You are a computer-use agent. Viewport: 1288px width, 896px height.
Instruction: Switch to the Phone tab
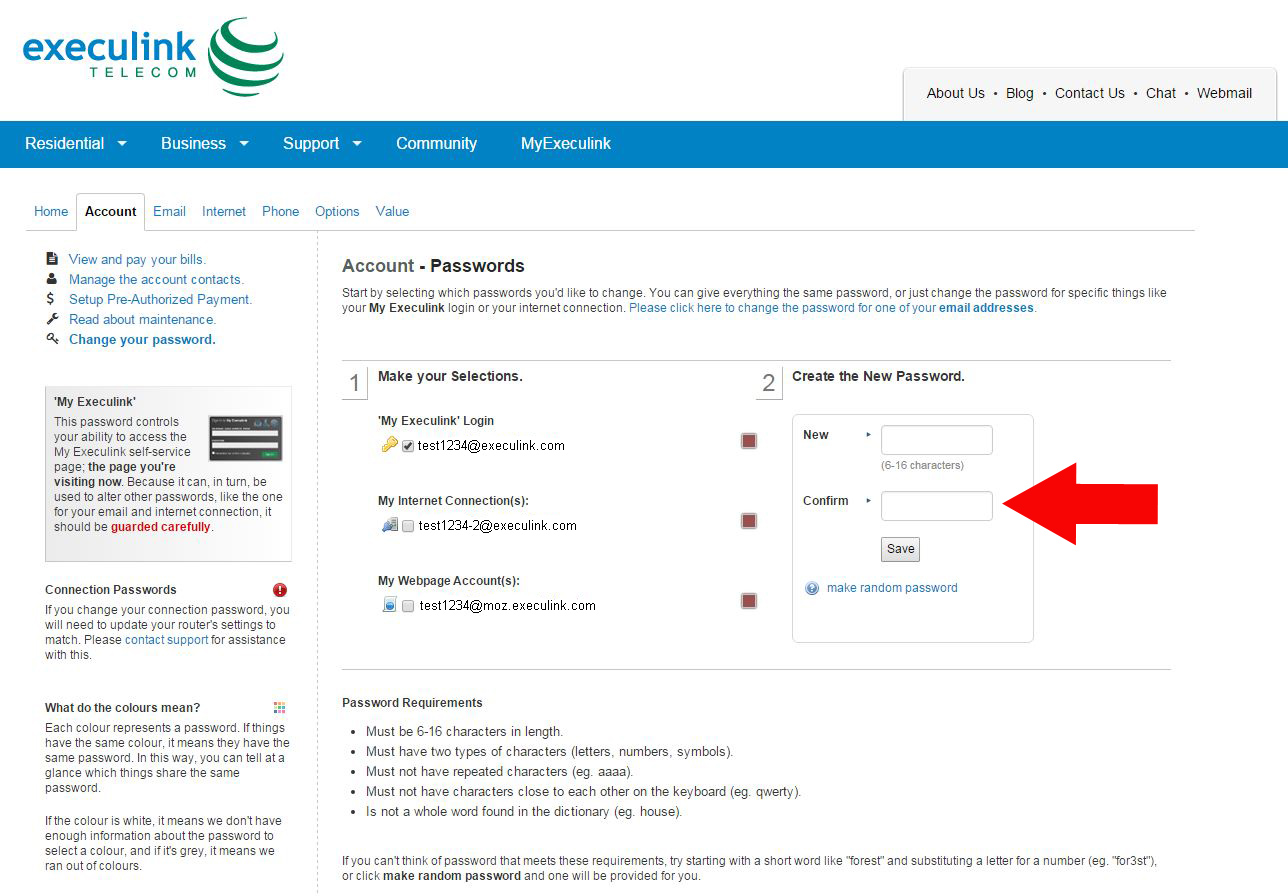[281, 211]
